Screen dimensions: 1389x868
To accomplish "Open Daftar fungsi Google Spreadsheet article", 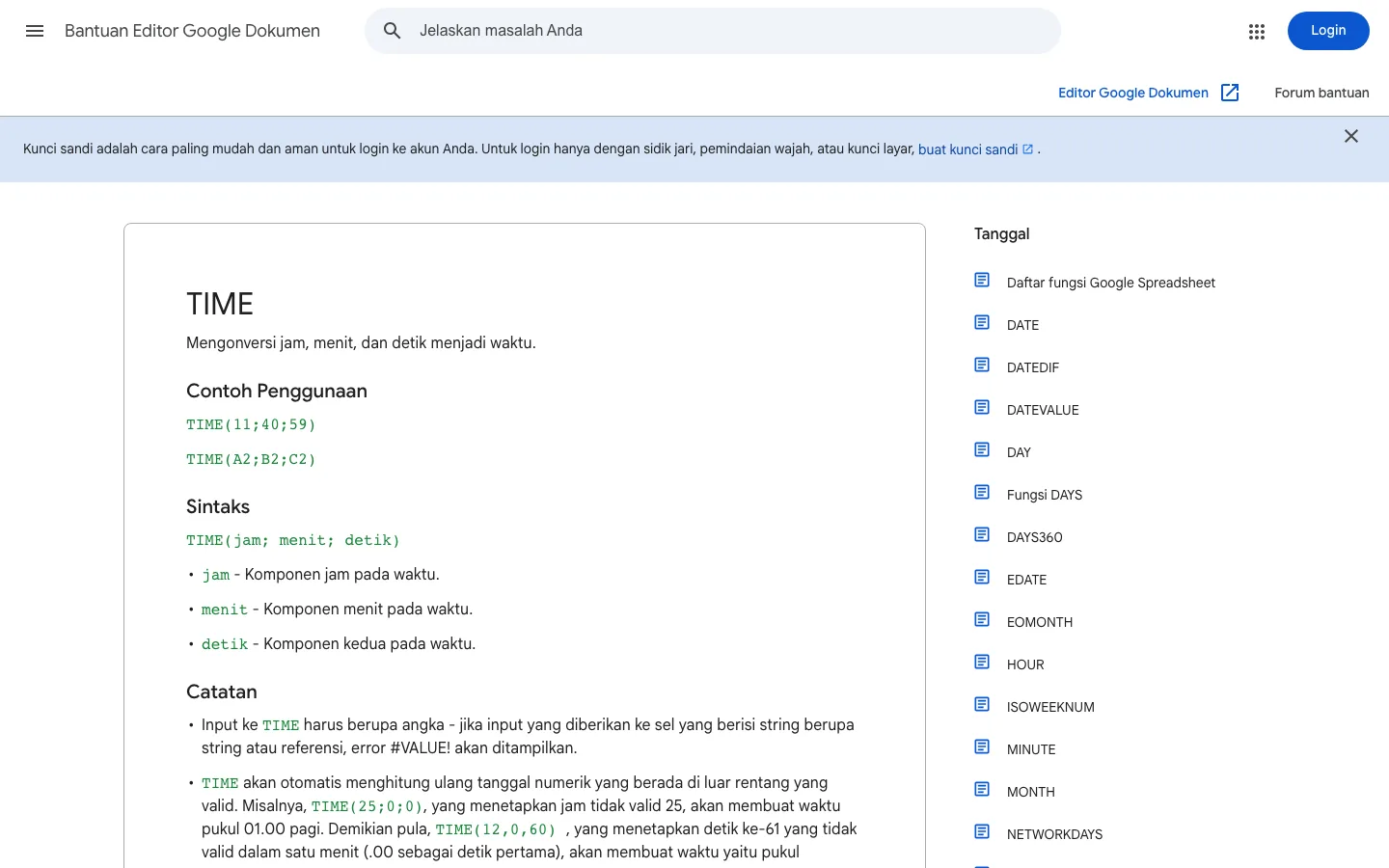I will coord(1111,283).
